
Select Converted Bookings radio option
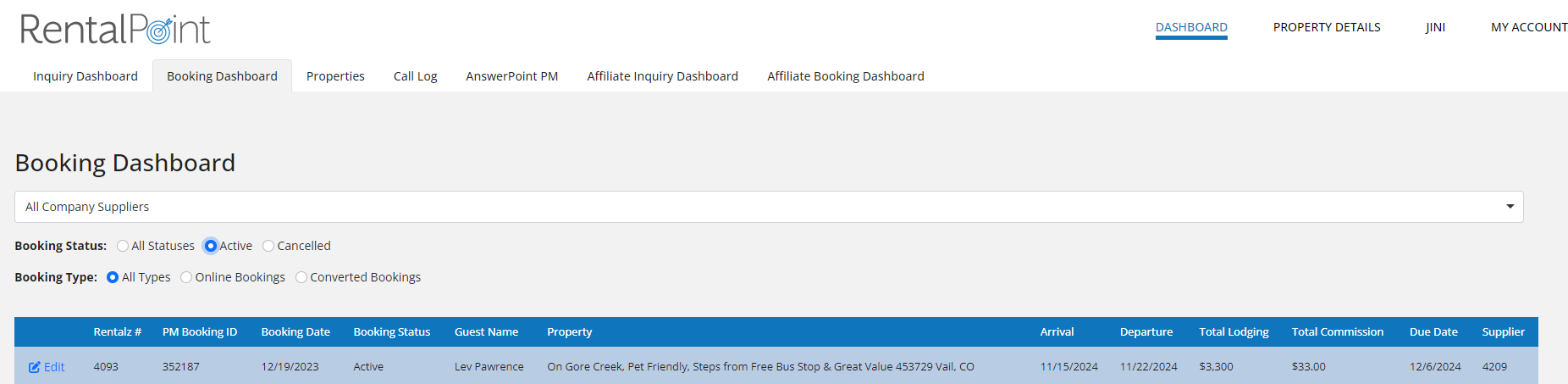[301, 277]
